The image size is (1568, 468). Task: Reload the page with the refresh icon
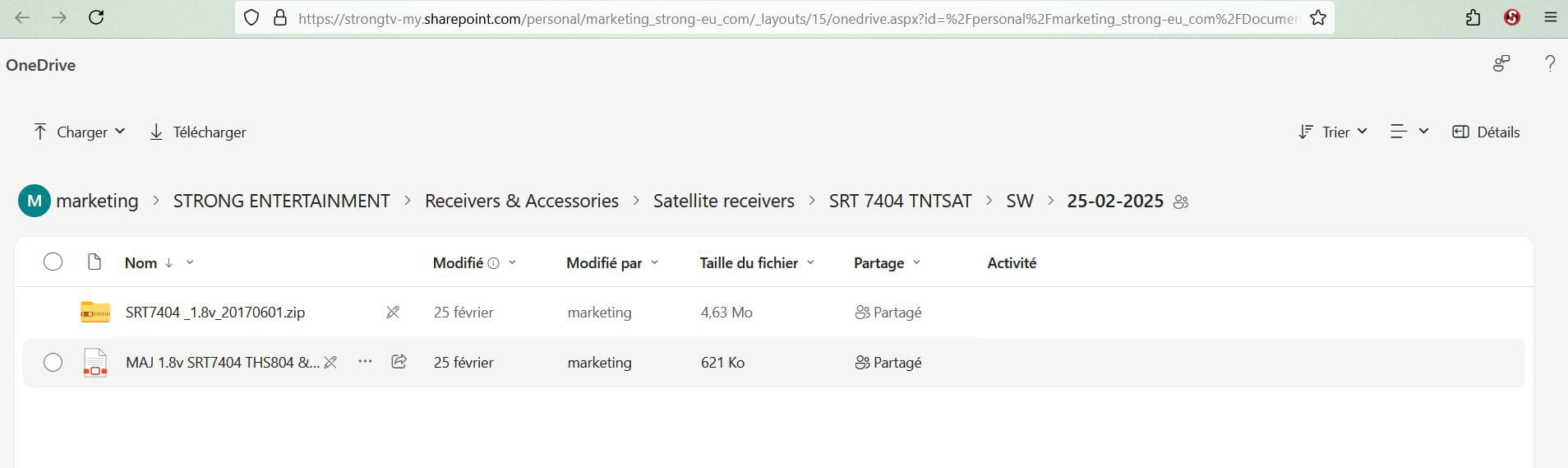(96, 17)
